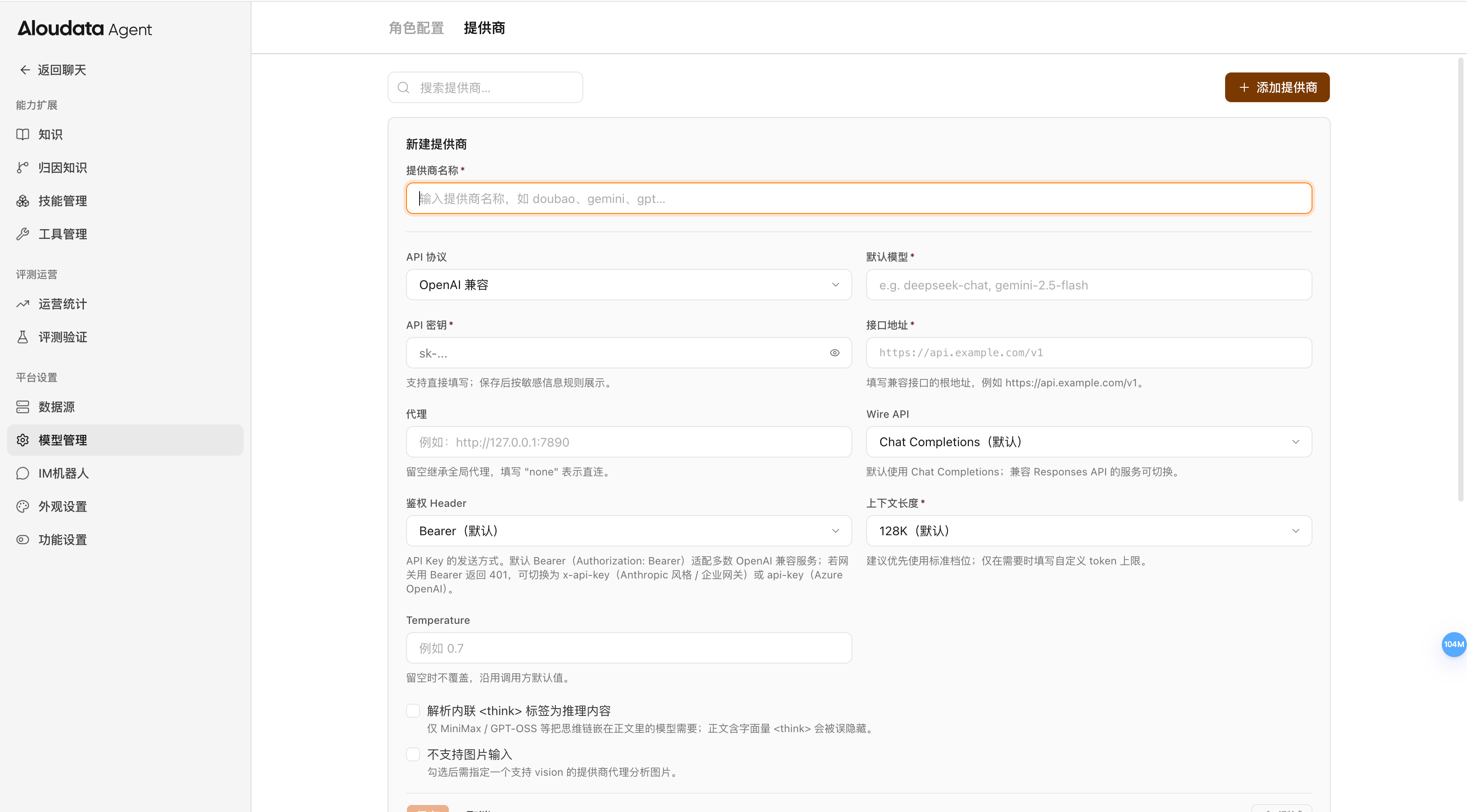Open 运营统计 in the sidebar
The image size is (1467, 812).
click(125, 304)
